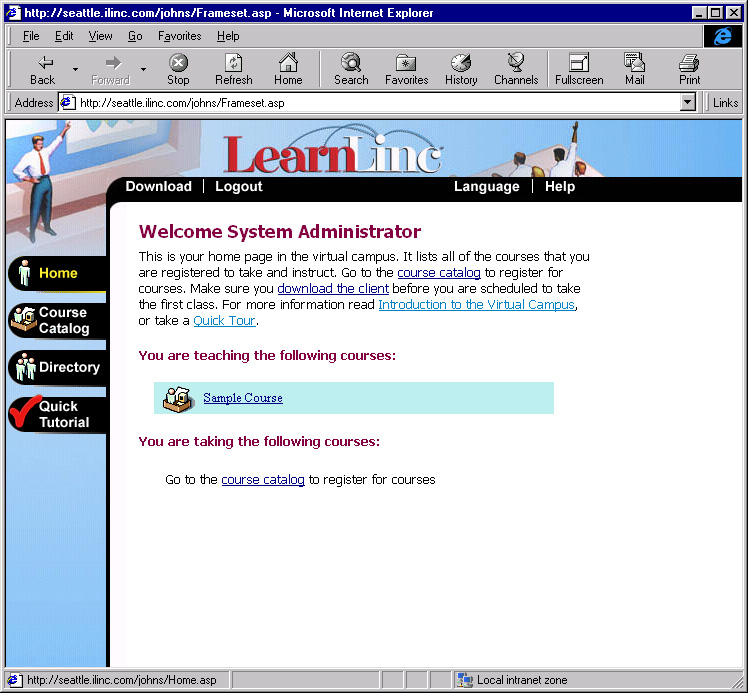Open the Favorites menu
748x693 pixels.
pyautogui.click(x=179, y=36)
